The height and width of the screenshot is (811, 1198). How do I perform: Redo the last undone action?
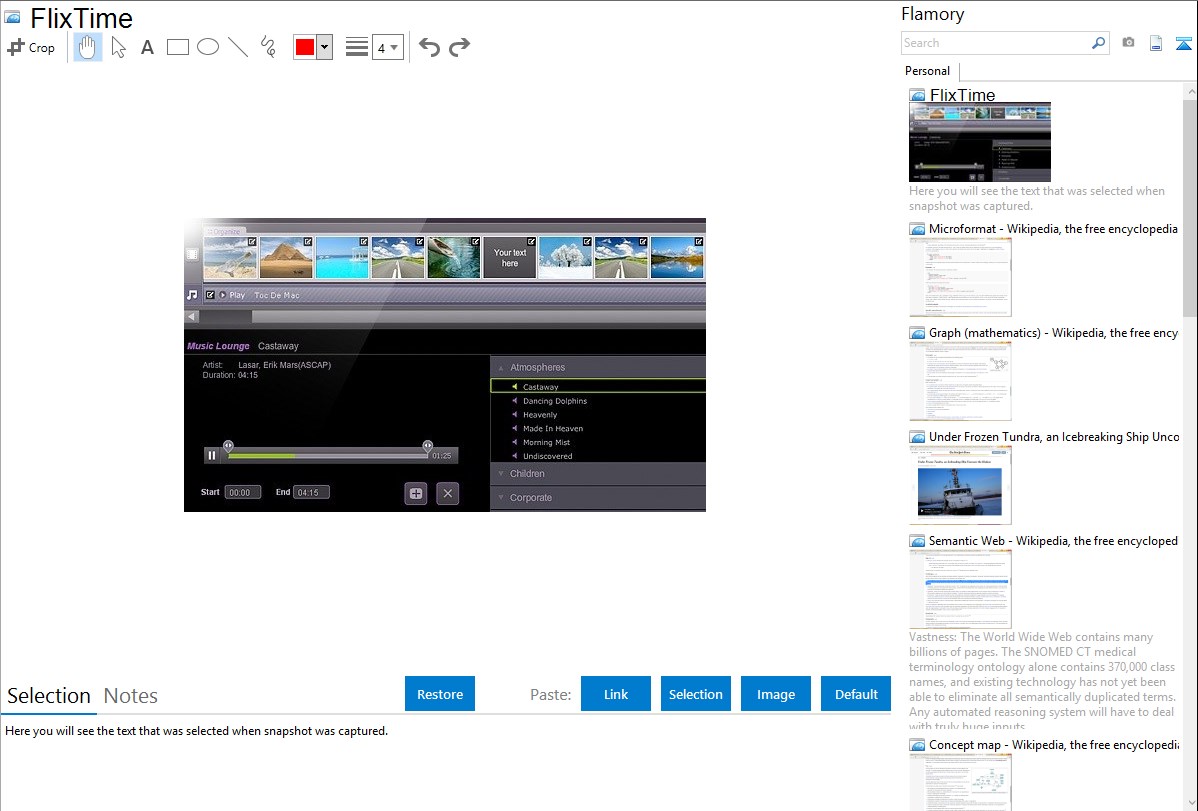pyautogui.click(x=459, y=47)
